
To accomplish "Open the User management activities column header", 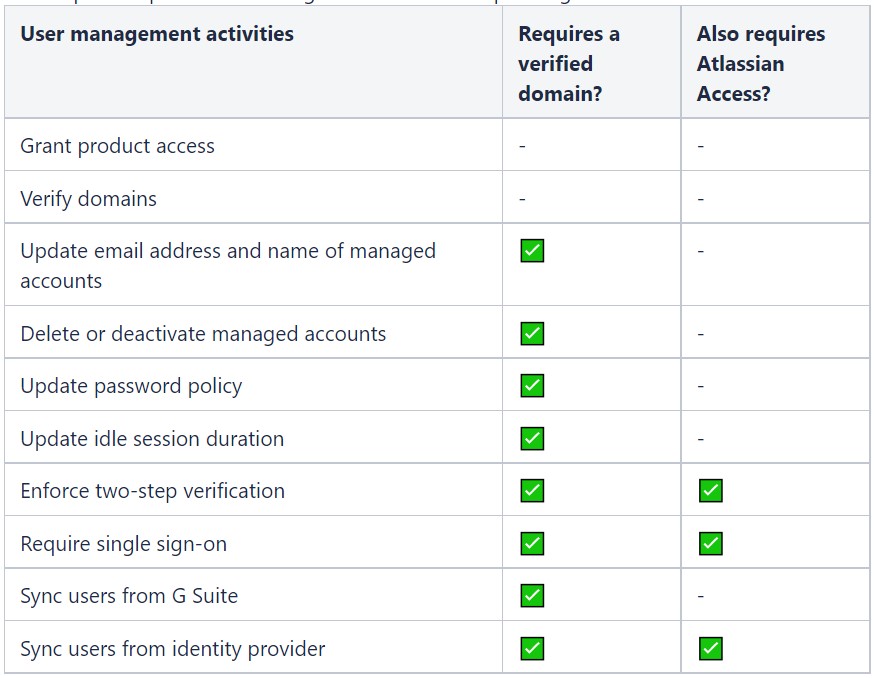I will pos(156,33).
